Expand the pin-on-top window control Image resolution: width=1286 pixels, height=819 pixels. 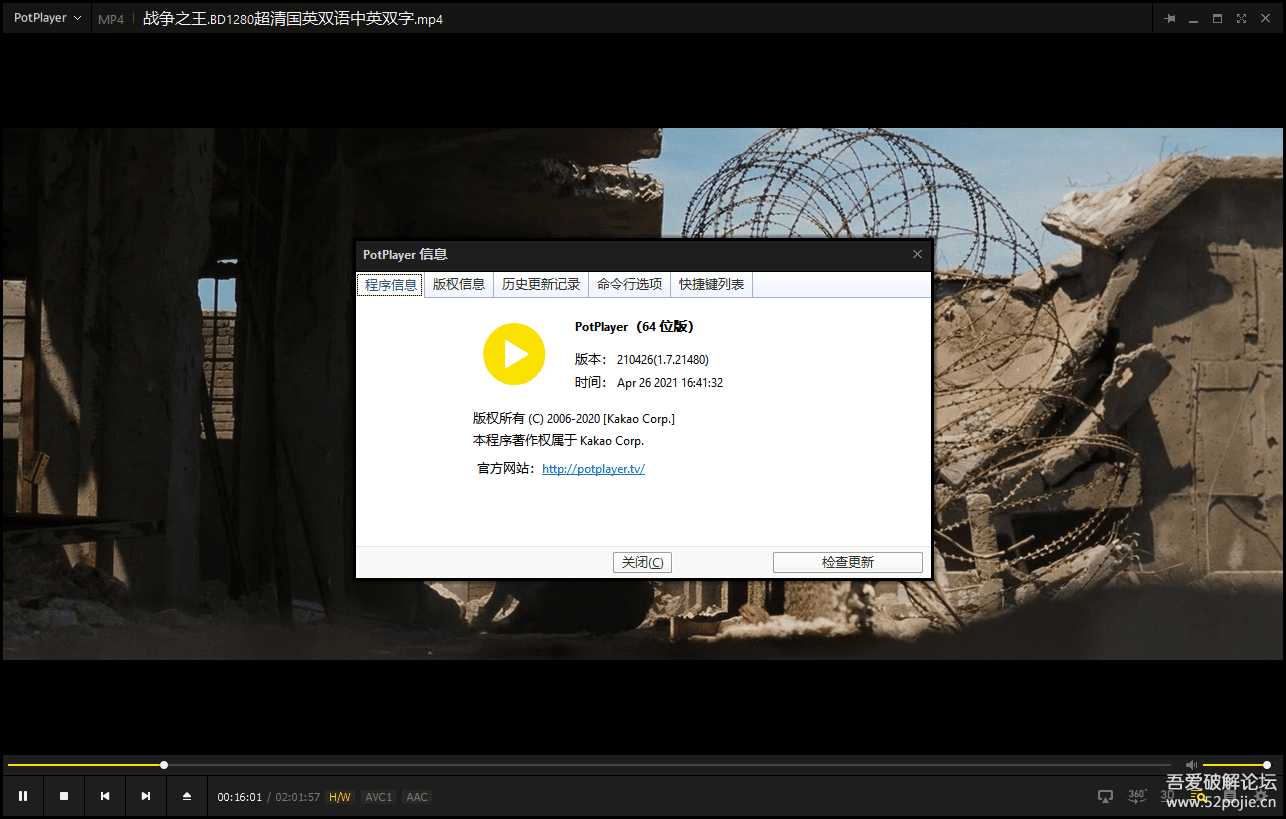1169,17
